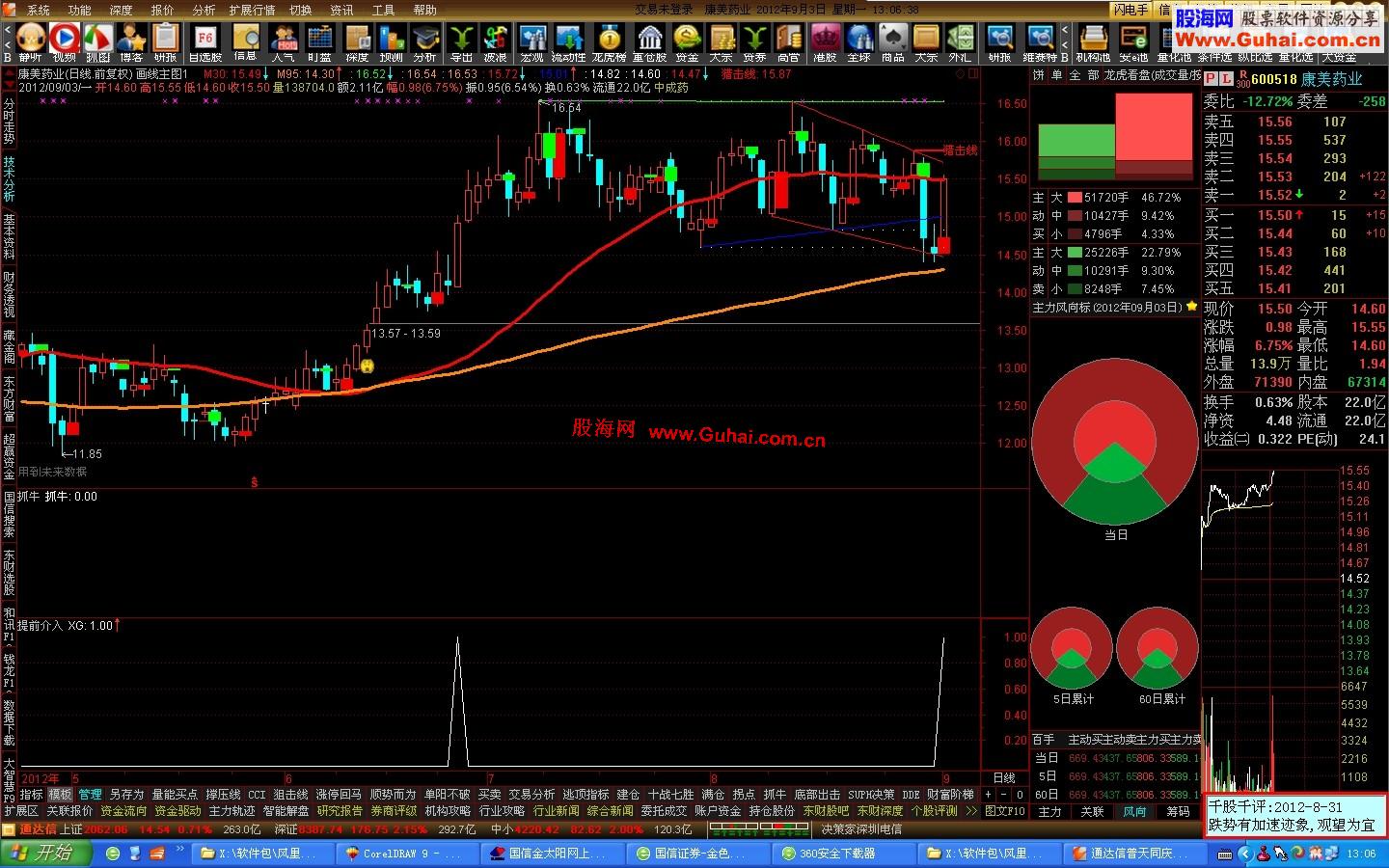Screen dimensions: 1389x868
Task: Select 基本资料 in left sidebar
Action: 9,237
